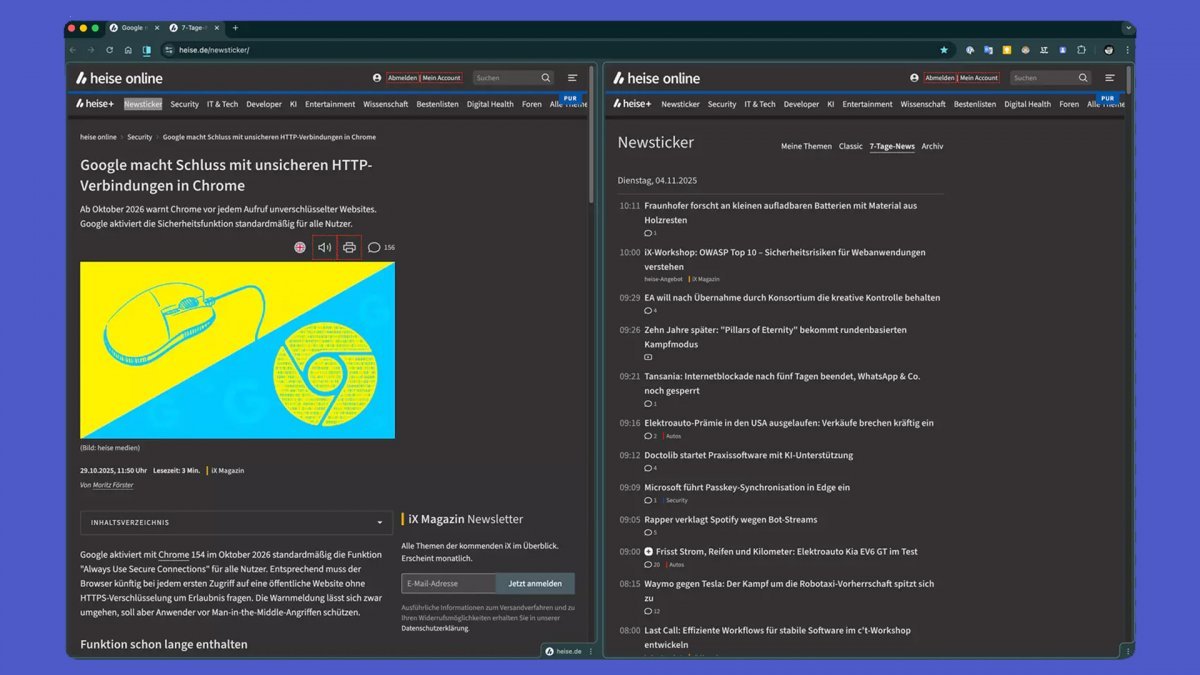Click the English language globe icon in the article

pos(299,247)
